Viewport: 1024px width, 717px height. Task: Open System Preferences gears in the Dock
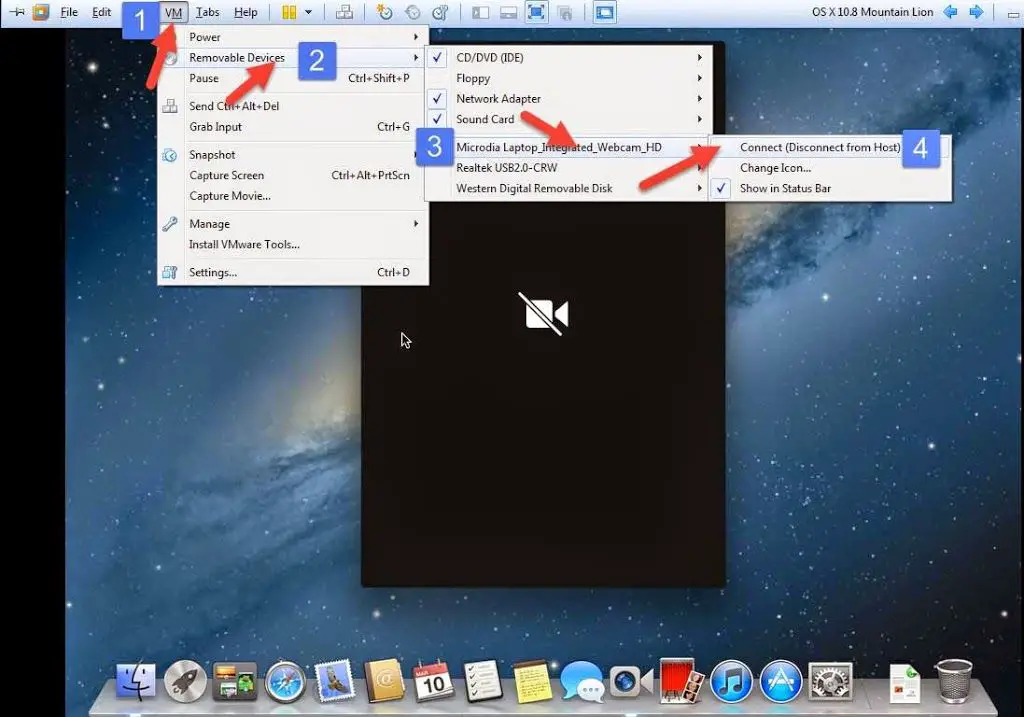[830, 682]
